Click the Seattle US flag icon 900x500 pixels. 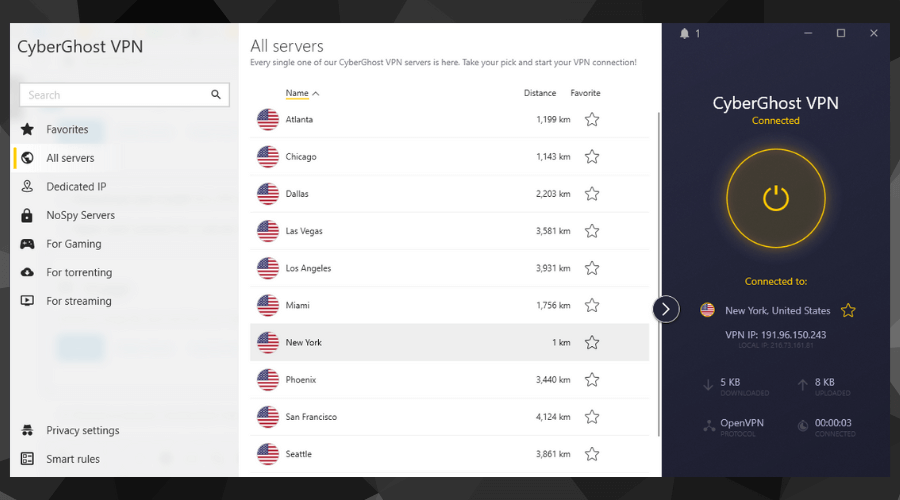[268, 454]
